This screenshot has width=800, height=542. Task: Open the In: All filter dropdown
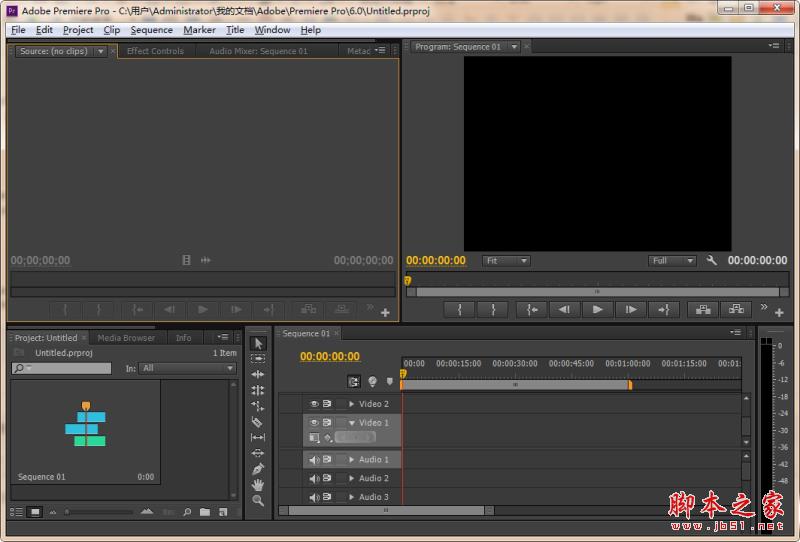coord(187,368)
